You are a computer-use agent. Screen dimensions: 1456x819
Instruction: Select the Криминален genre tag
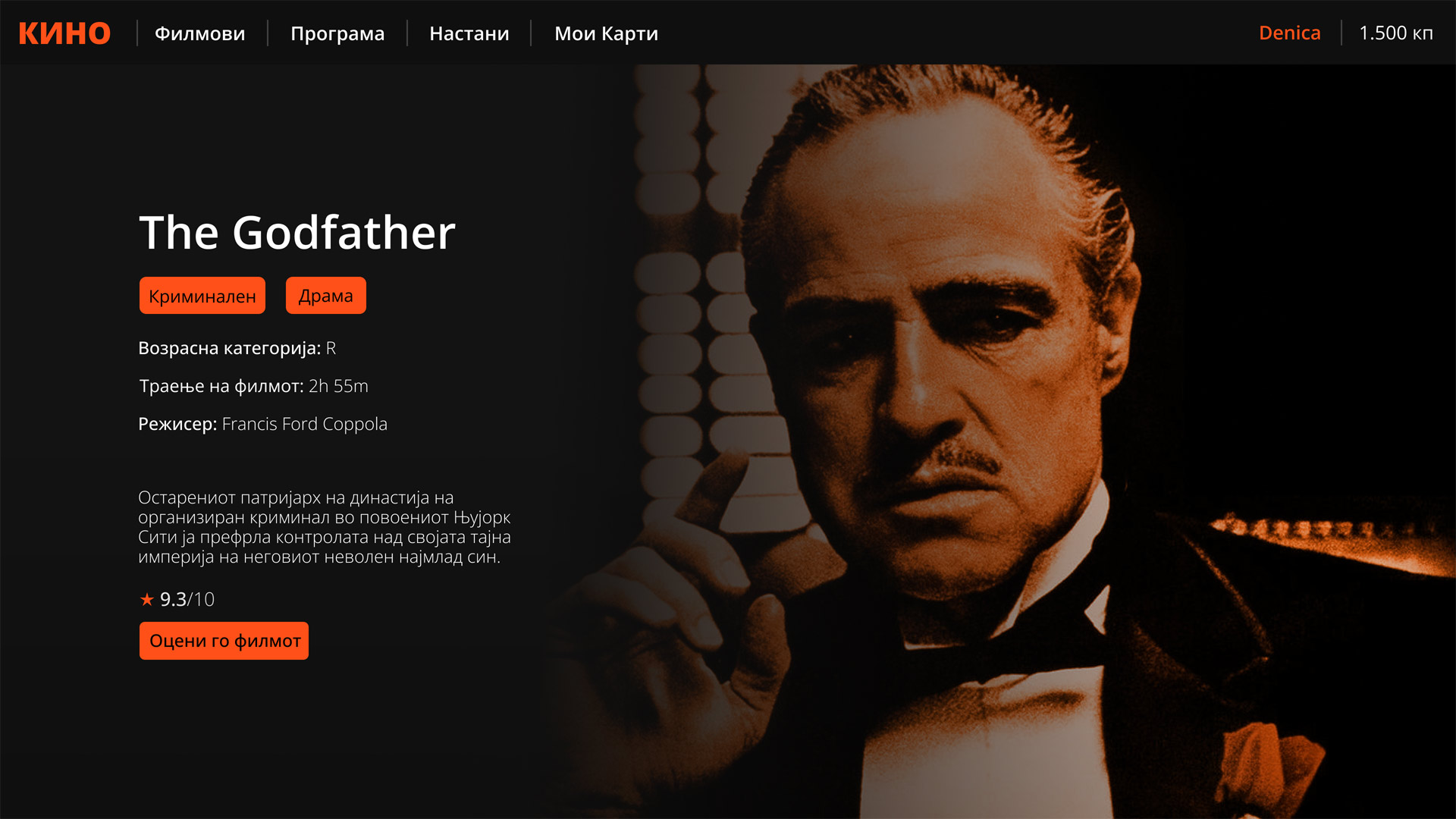[202, 296]
